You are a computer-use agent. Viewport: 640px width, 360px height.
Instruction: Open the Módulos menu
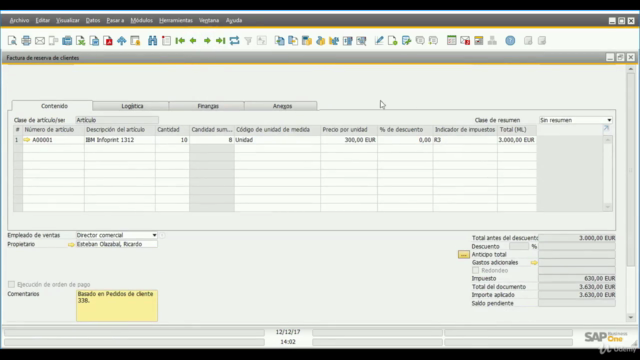(x=141, y=20)
